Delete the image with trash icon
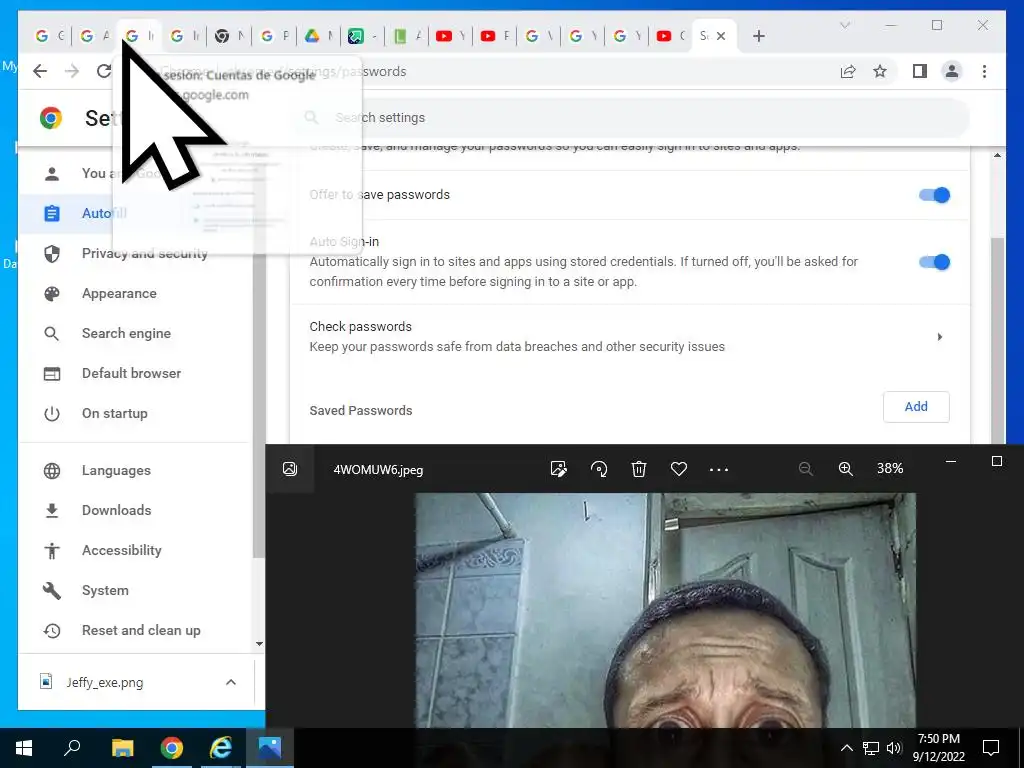Screen dimensions: 1024x768 point(639,469)
